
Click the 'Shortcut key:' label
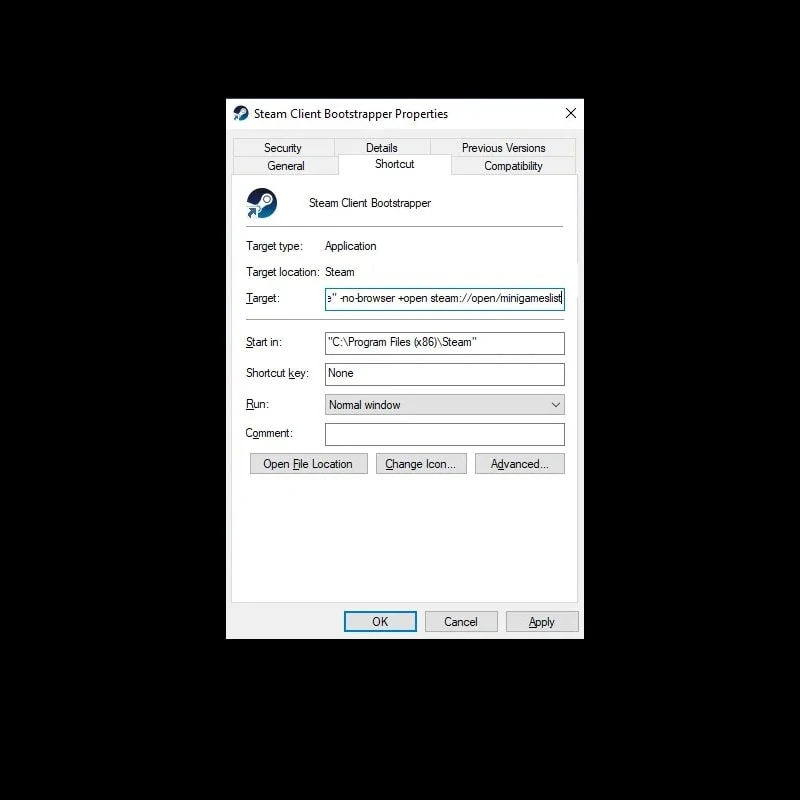pyautogui.click(x=277, y=373)
